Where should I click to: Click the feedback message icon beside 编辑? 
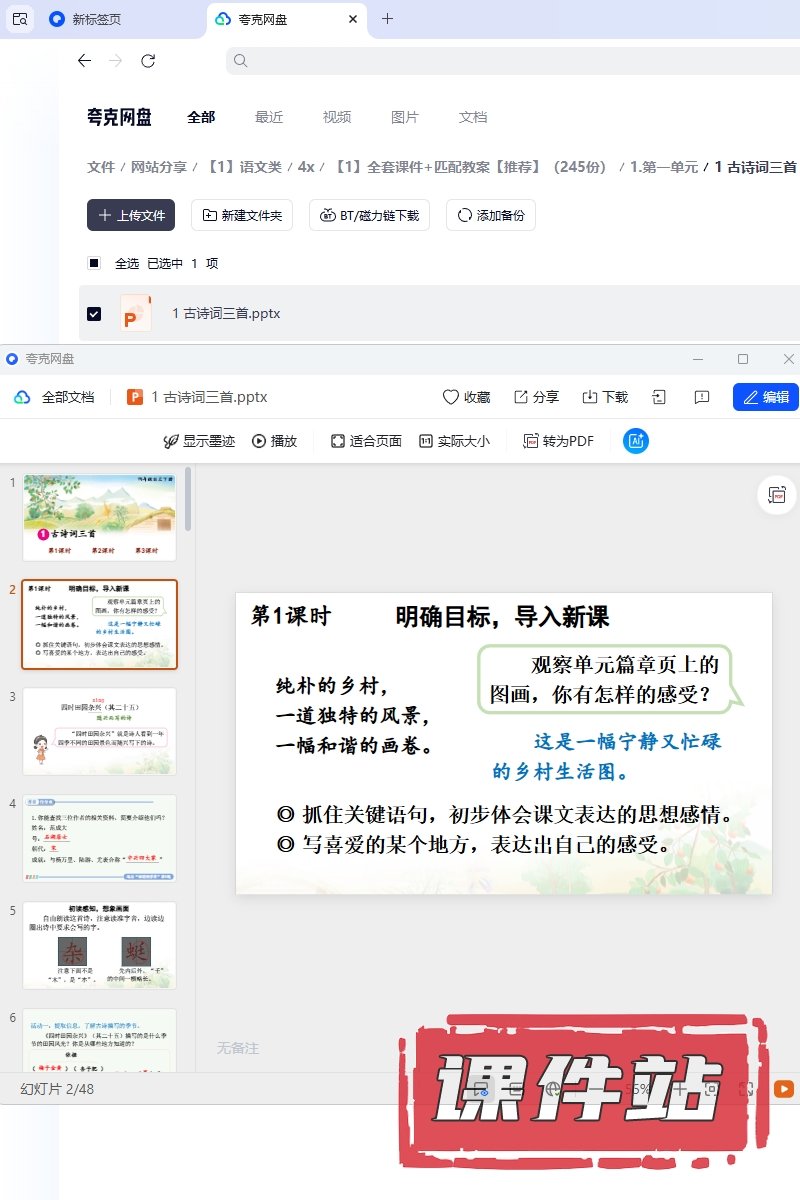(x=702, y=397)
